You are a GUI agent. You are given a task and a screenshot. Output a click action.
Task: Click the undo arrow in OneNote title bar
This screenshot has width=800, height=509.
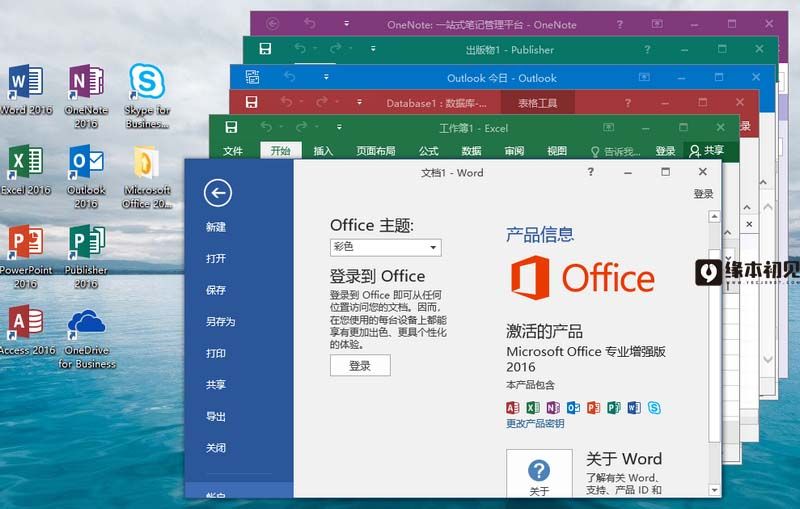tap(310, 23)
